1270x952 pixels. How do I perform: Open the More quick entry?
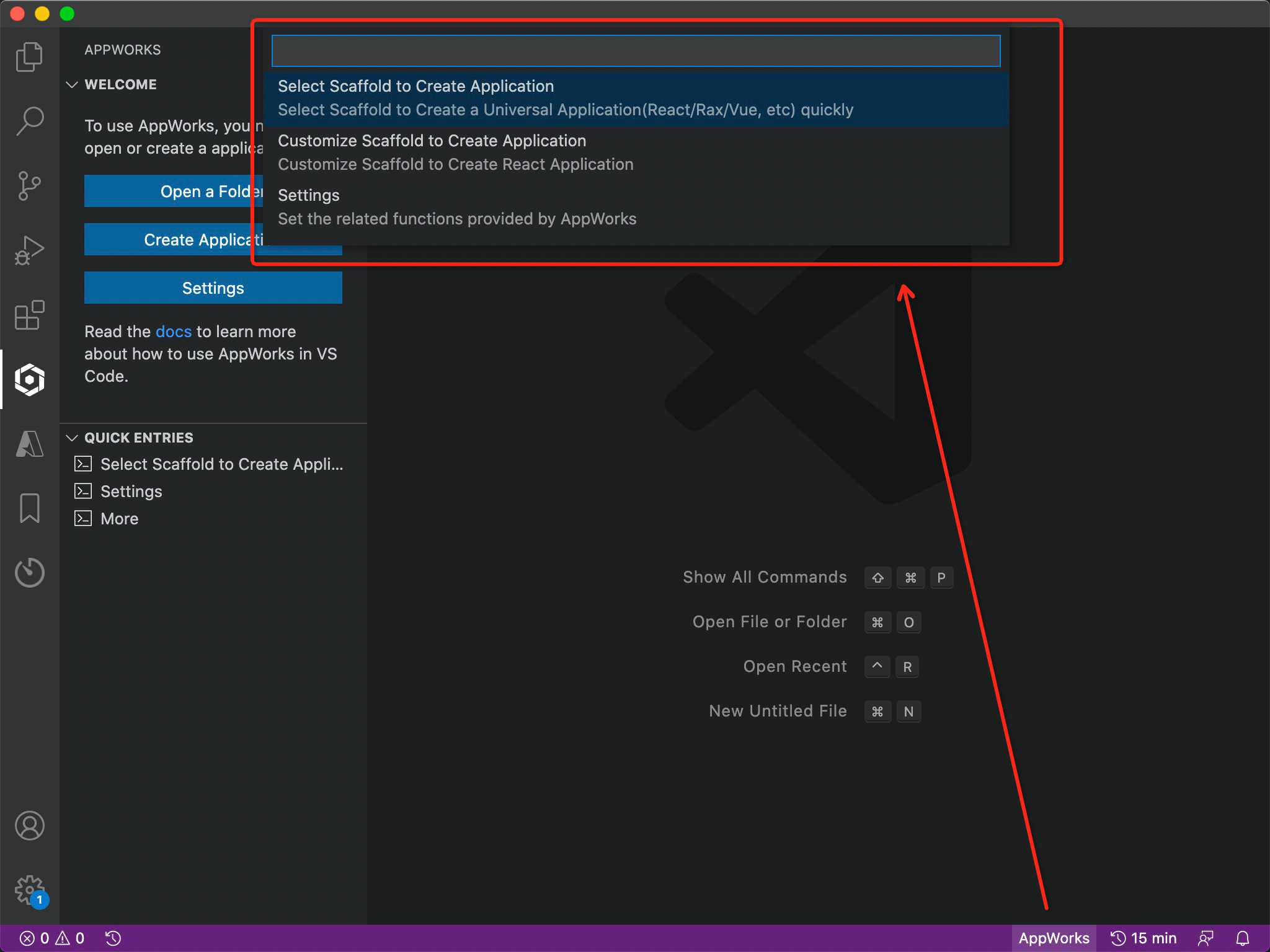point(119,519)
